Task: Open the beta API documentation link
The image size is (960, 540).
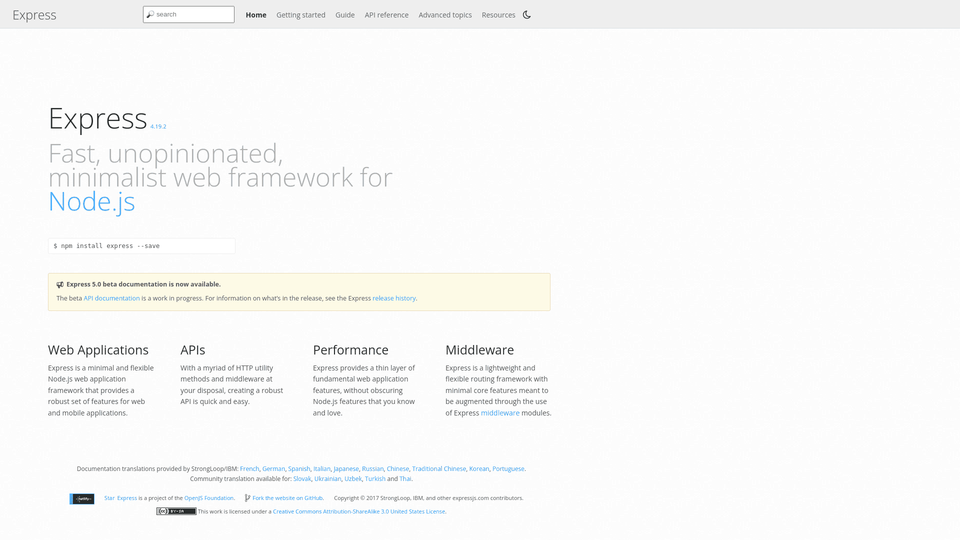Action: (x=111, y=298)
